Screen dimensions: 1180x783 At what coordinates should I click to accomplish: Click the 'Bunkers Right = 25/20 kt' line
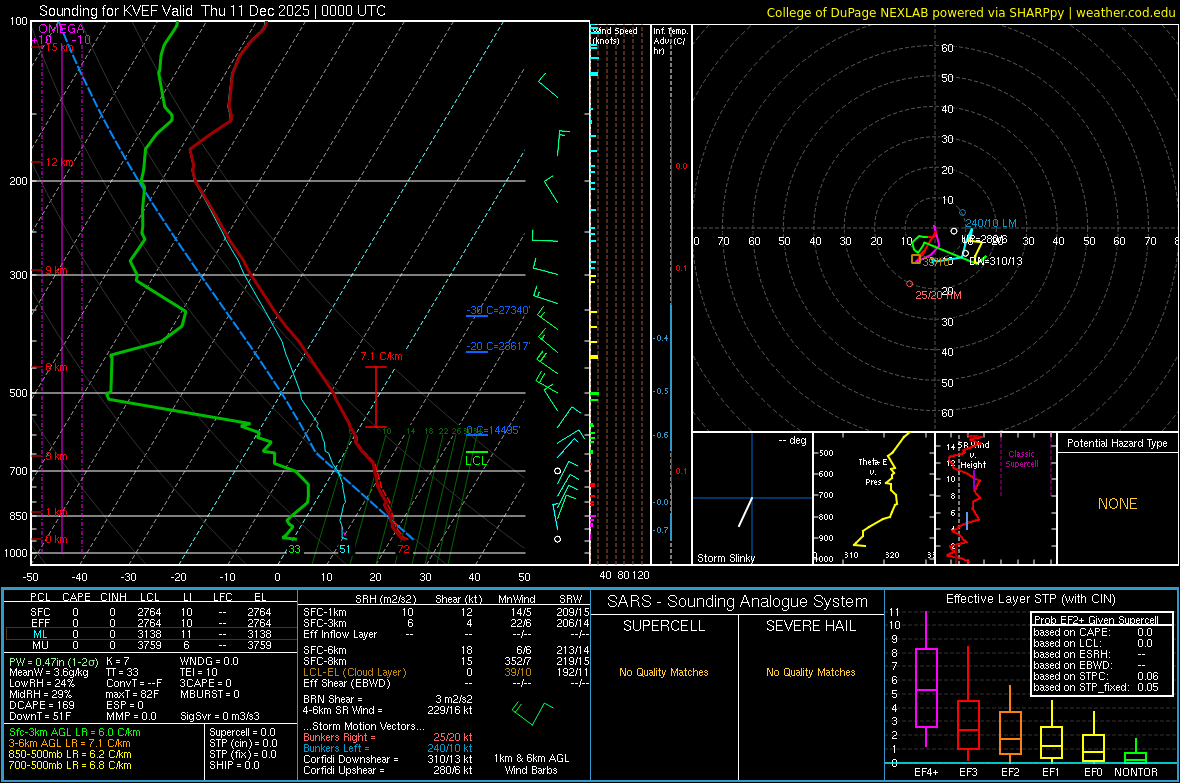pos(388,737)
